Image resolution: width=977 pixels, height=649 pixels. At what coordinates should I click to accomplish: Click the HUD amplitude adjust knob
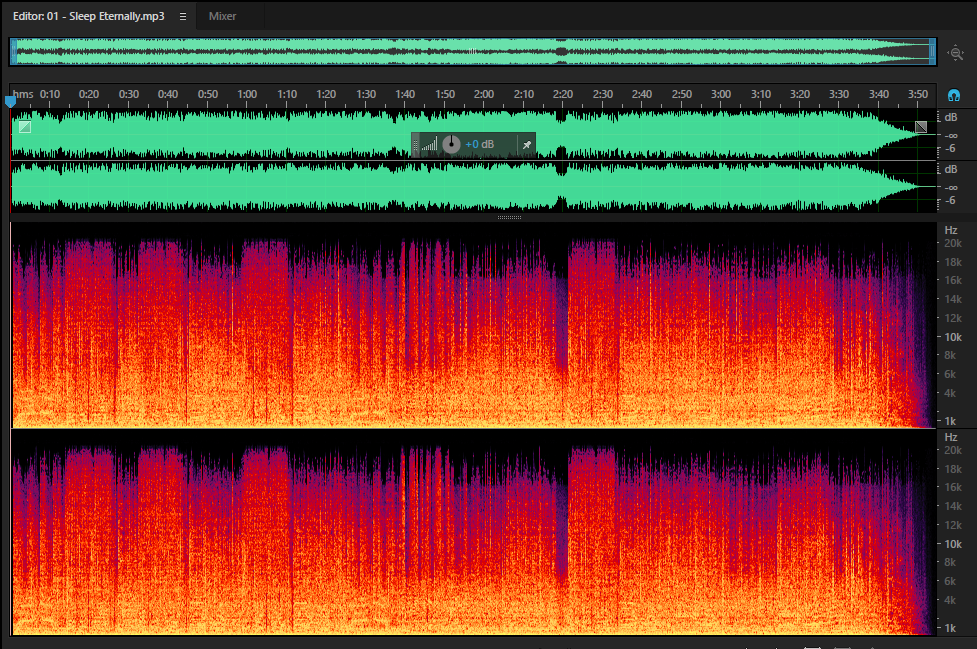click(451, 144)
